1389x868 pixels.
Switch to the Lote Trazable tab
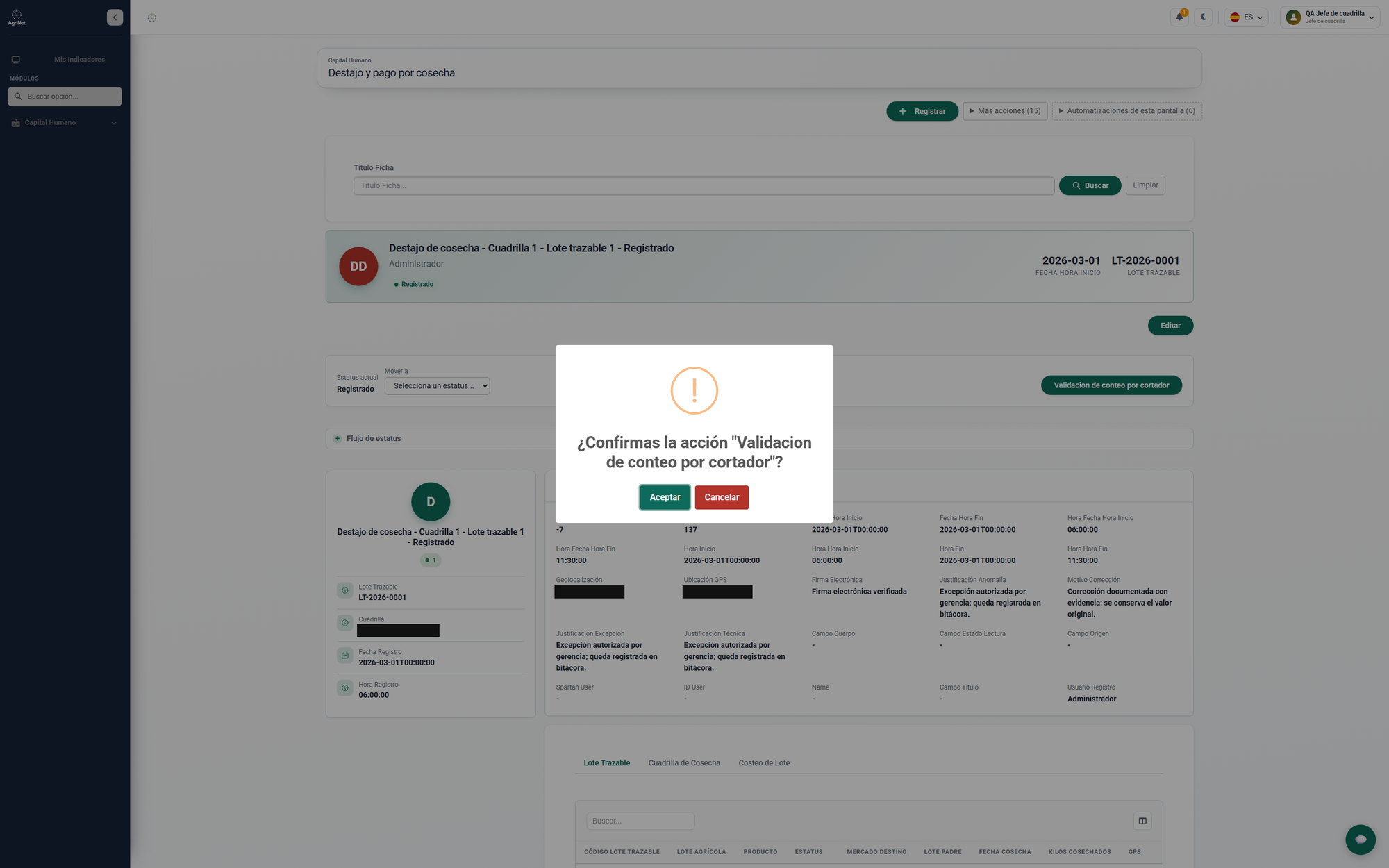(x=607, y=763)
